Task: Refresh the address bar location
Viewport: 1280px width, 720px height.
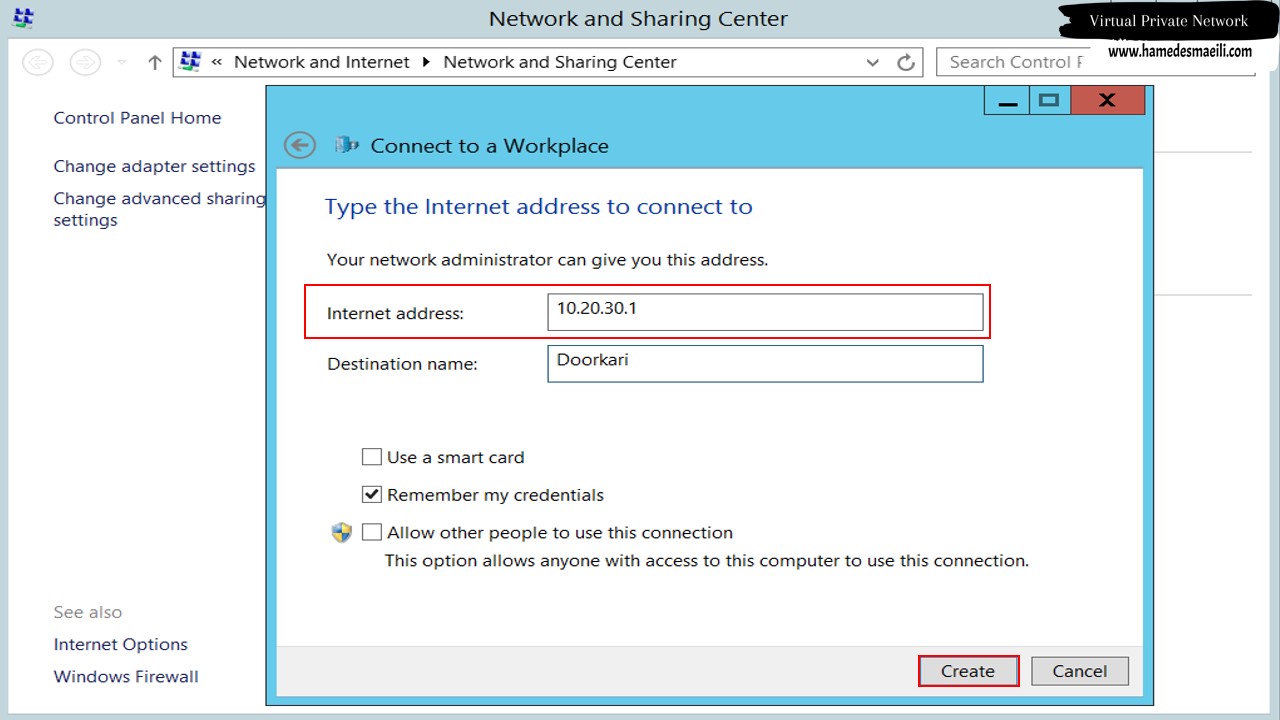Action: [x=906, y=62]
